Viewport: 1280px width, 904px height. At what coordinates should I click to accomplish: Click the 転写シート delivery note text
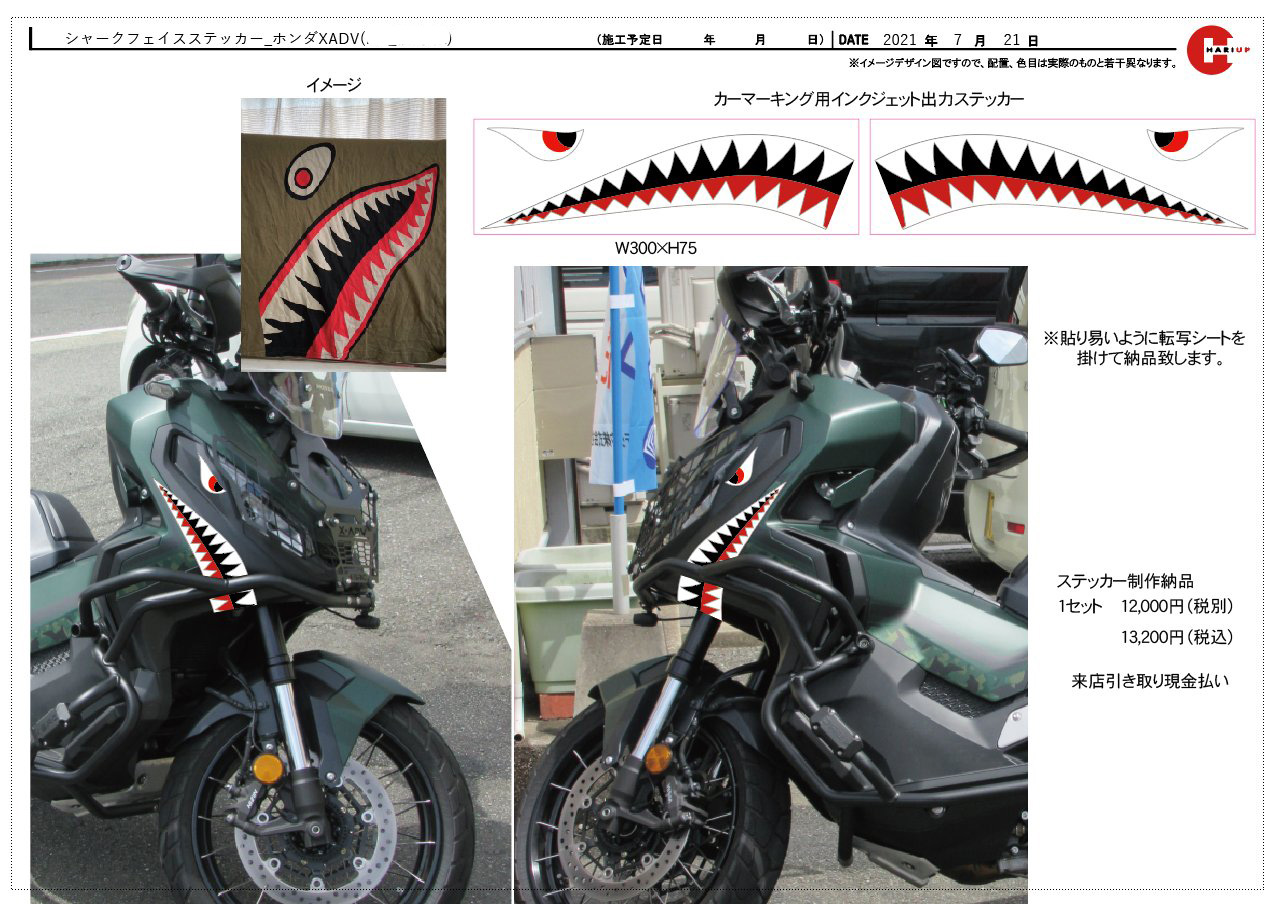pyautogui.click(x=1144, y=348)
